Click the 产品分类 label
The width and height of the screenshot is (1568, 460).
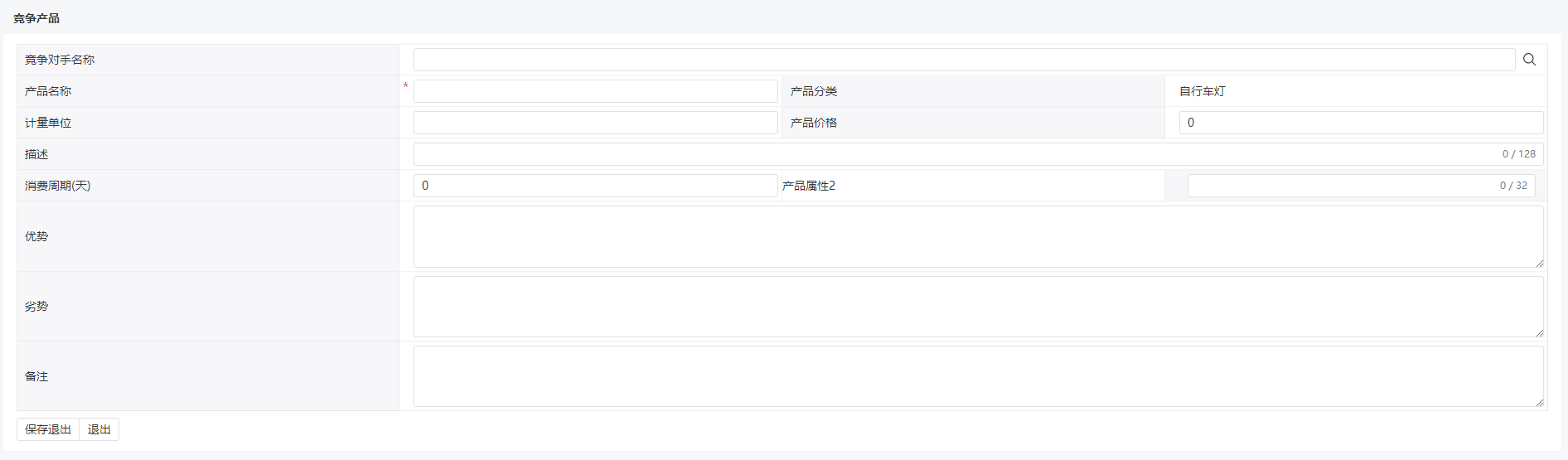(814, 91)
